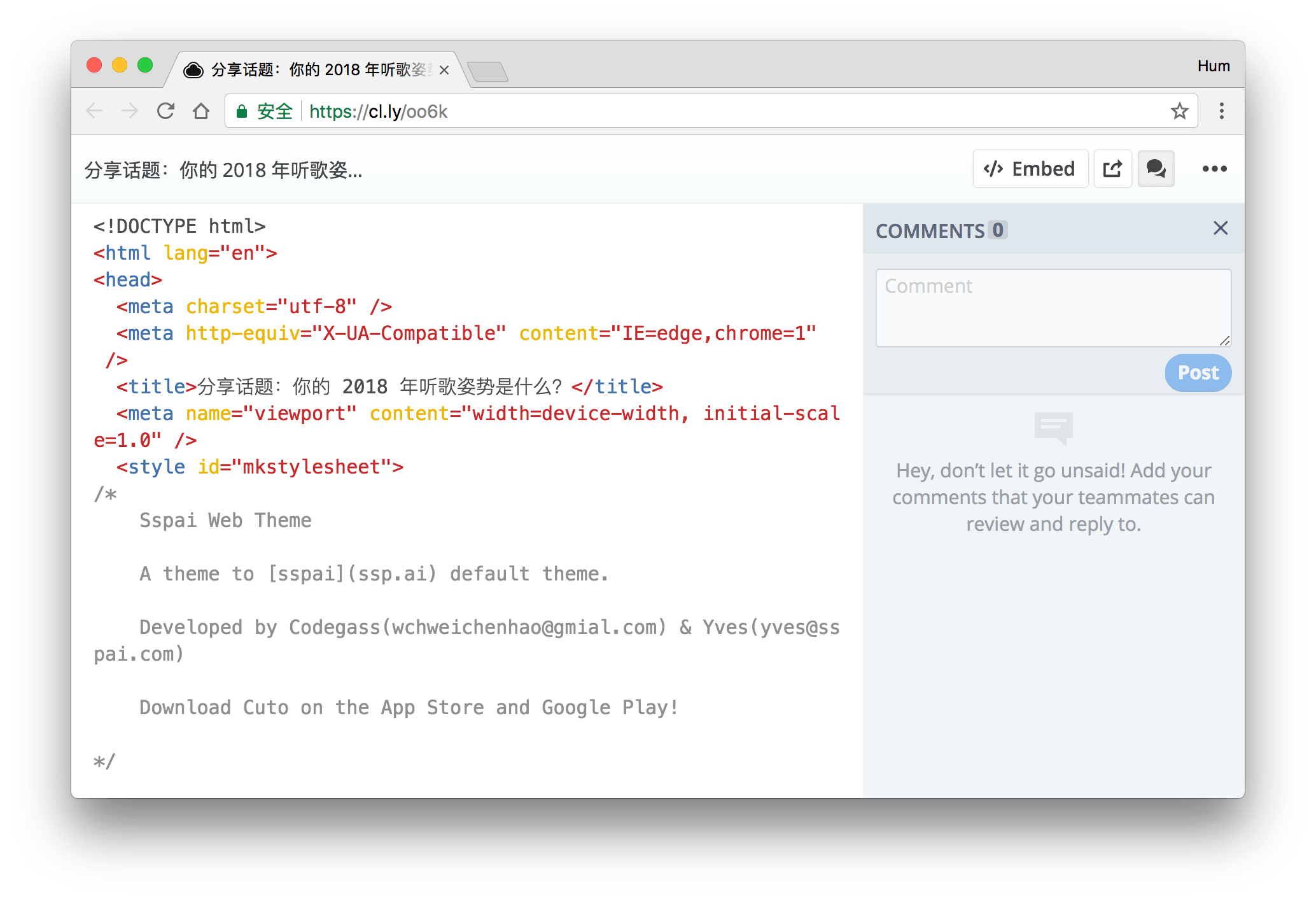Close the Comments panel
The width and height of the screenshot is (1316, 900).
point(1220,229)
